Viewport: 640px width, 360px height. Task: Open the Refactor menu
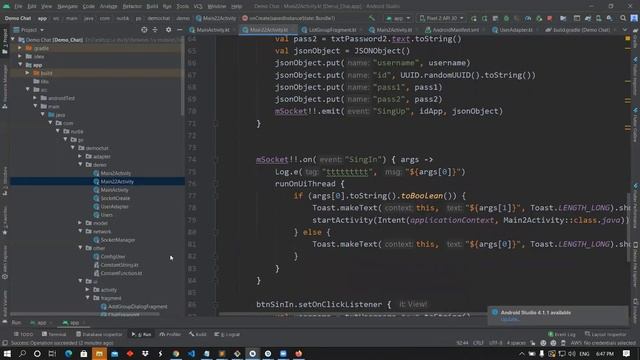(132, 7)
